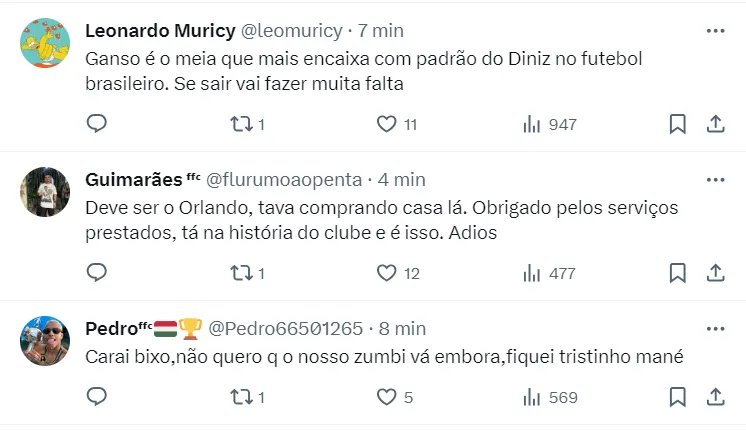This screenshot has height=431, width=746.
Task: Bookmark Guimarães' tweet
Action: tap(677, 272)
